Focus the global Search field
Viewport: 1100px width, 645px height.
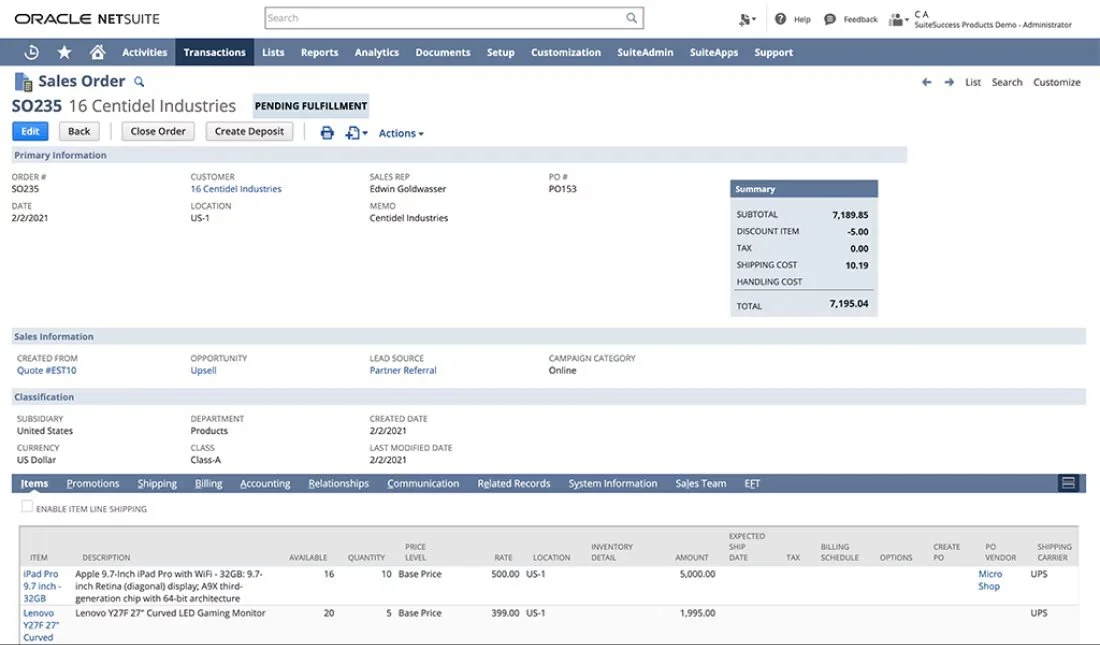tap(453, 18)
